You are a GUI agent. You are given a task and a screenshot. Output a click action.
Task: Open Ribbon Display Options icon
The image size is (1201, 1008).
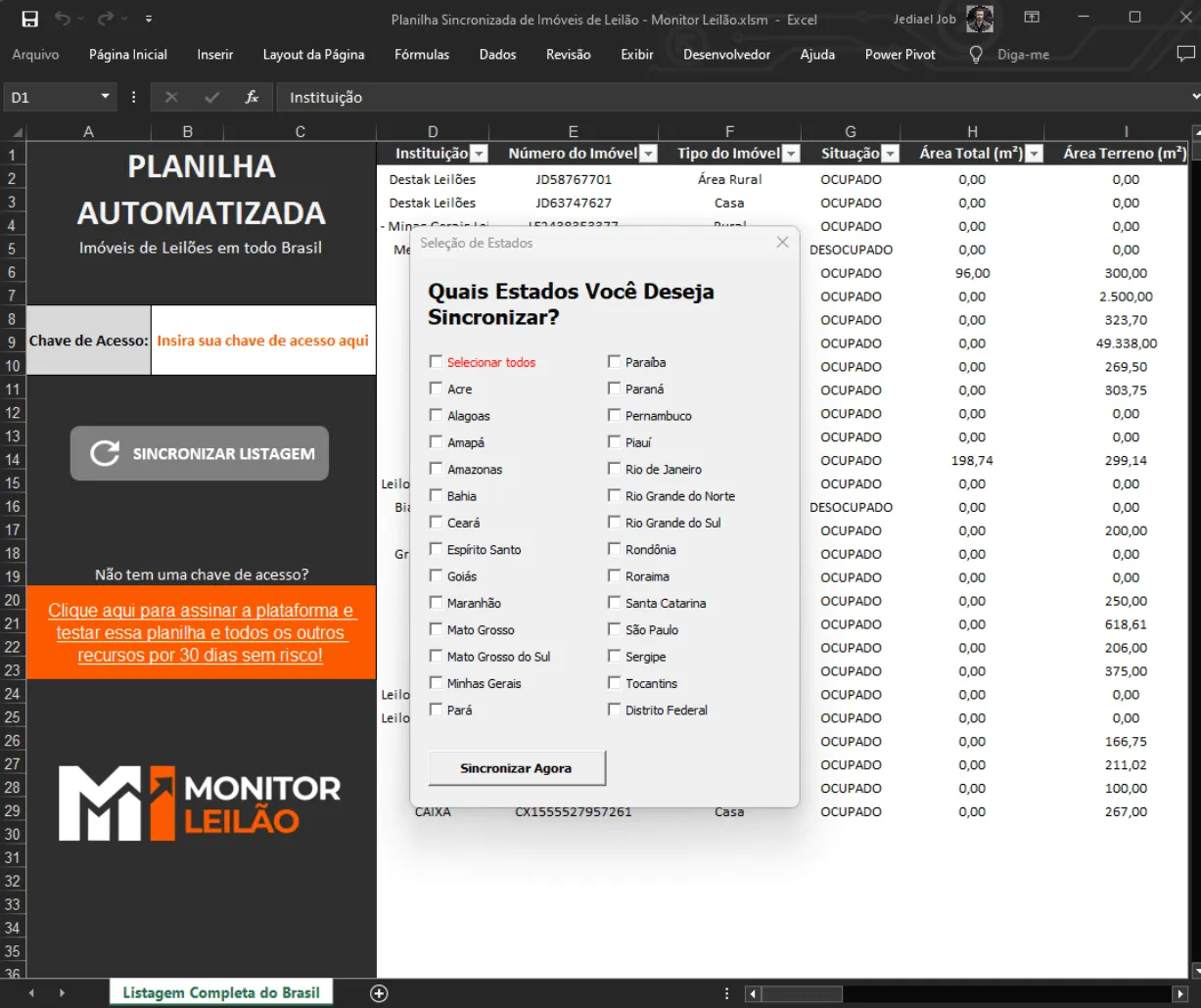(1032, 18)
